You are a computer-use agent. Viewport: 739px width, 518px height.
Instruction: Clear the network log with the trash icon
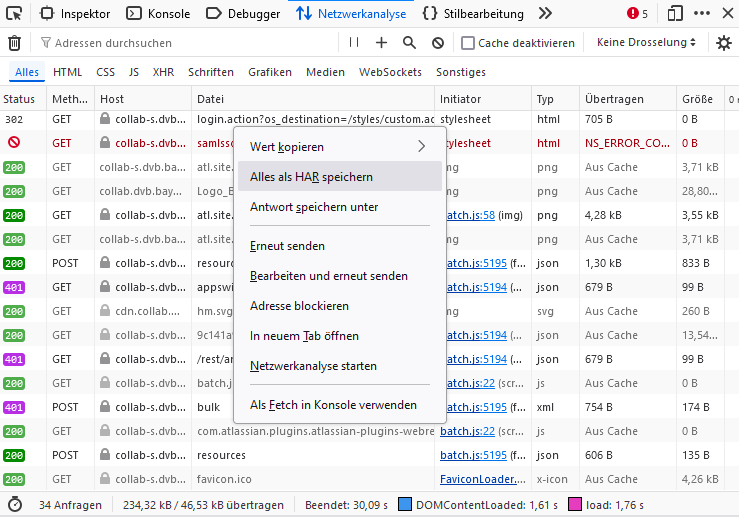15,43
